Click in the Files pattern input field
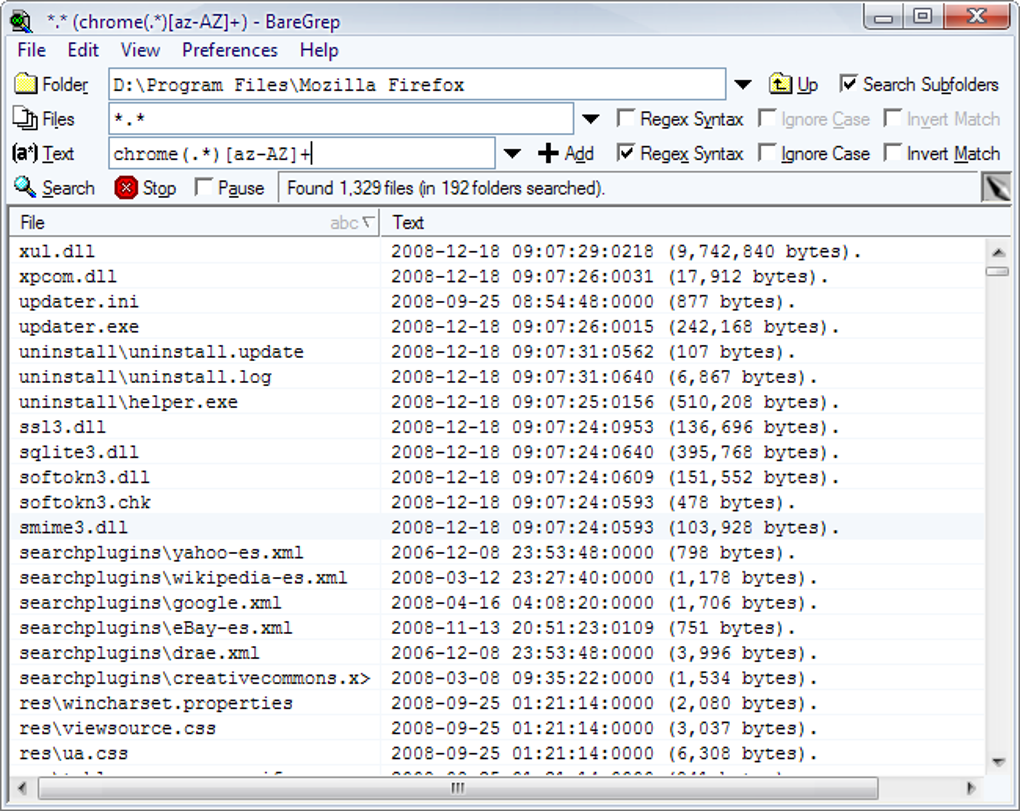The image size is (1020, 811). click(x=341, y=119)
